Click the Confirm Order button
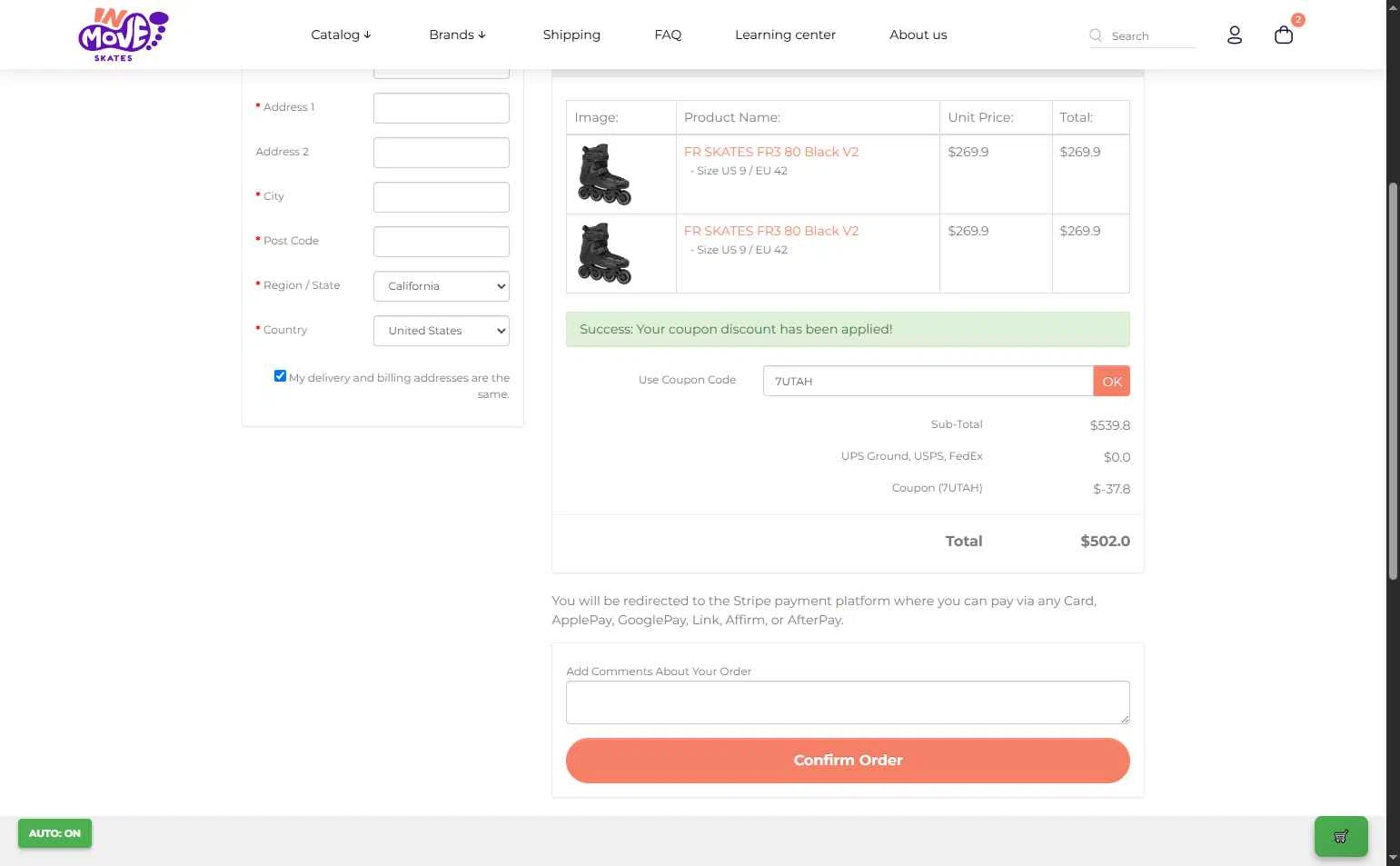This screenshot has height=866, width=1400. [848, 761]
